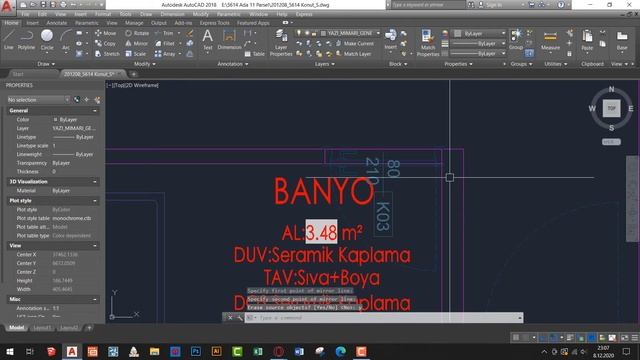Open the No selection dropdown

(38, 100)
